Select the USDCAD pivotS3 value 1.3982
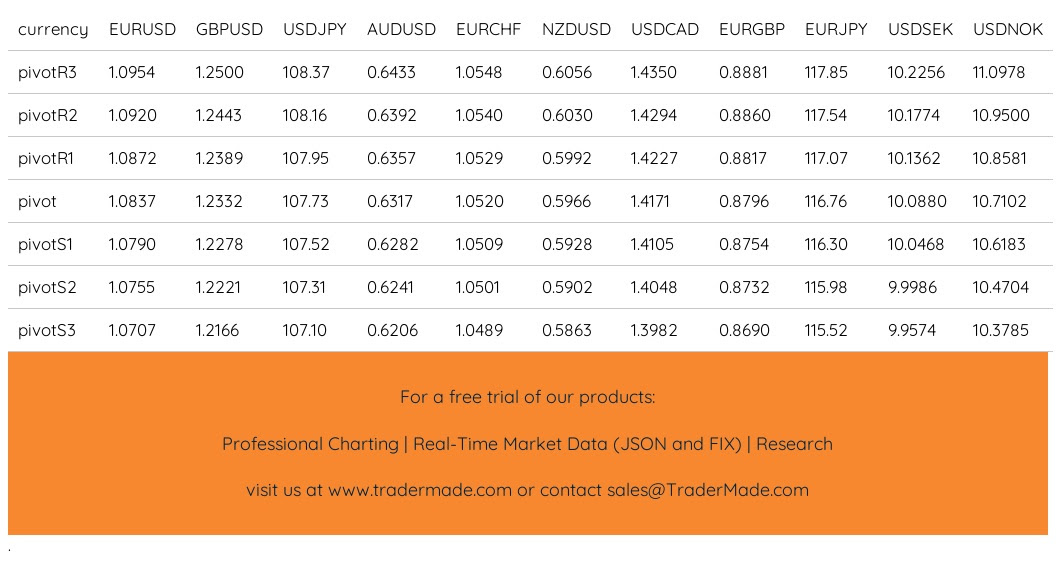 (x=653, y=331)
